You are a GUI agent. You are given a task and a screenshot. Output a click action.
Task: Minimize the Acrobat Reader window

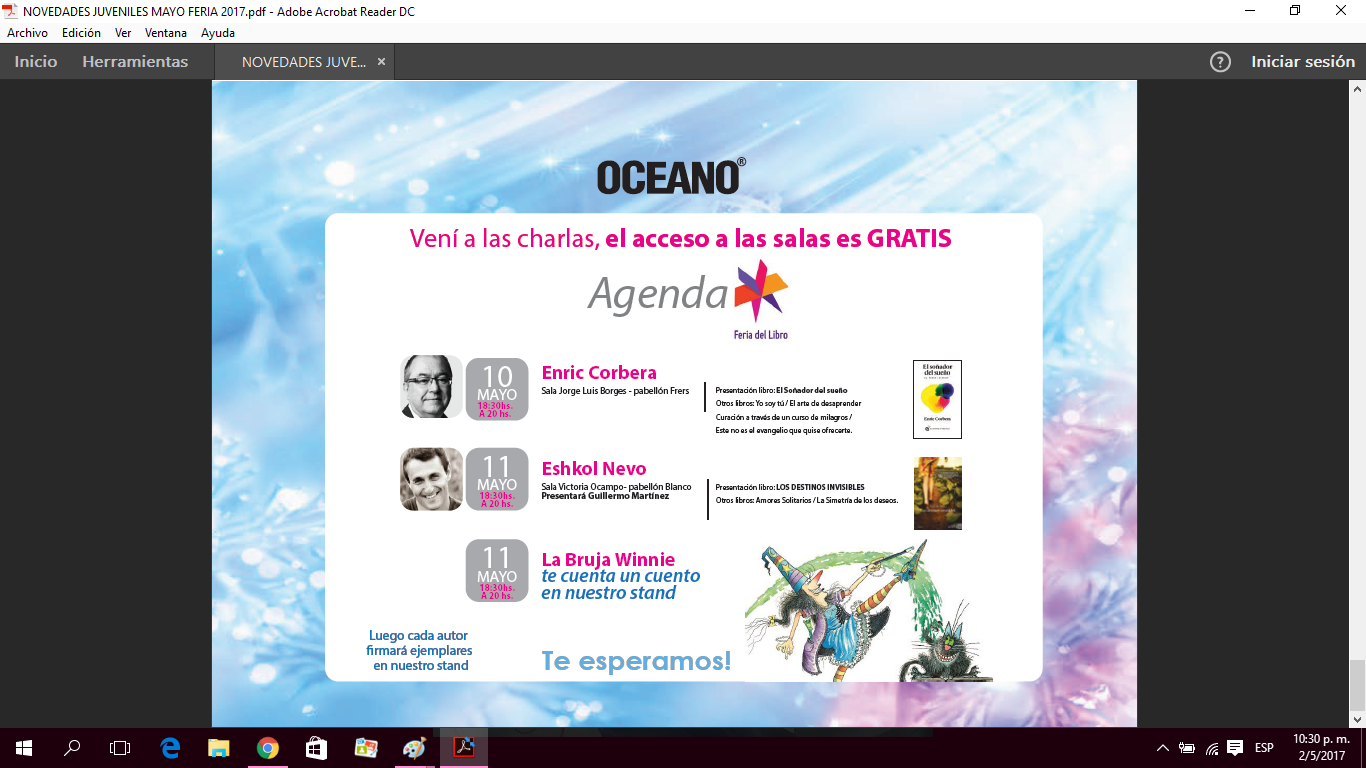[1249, 11]
